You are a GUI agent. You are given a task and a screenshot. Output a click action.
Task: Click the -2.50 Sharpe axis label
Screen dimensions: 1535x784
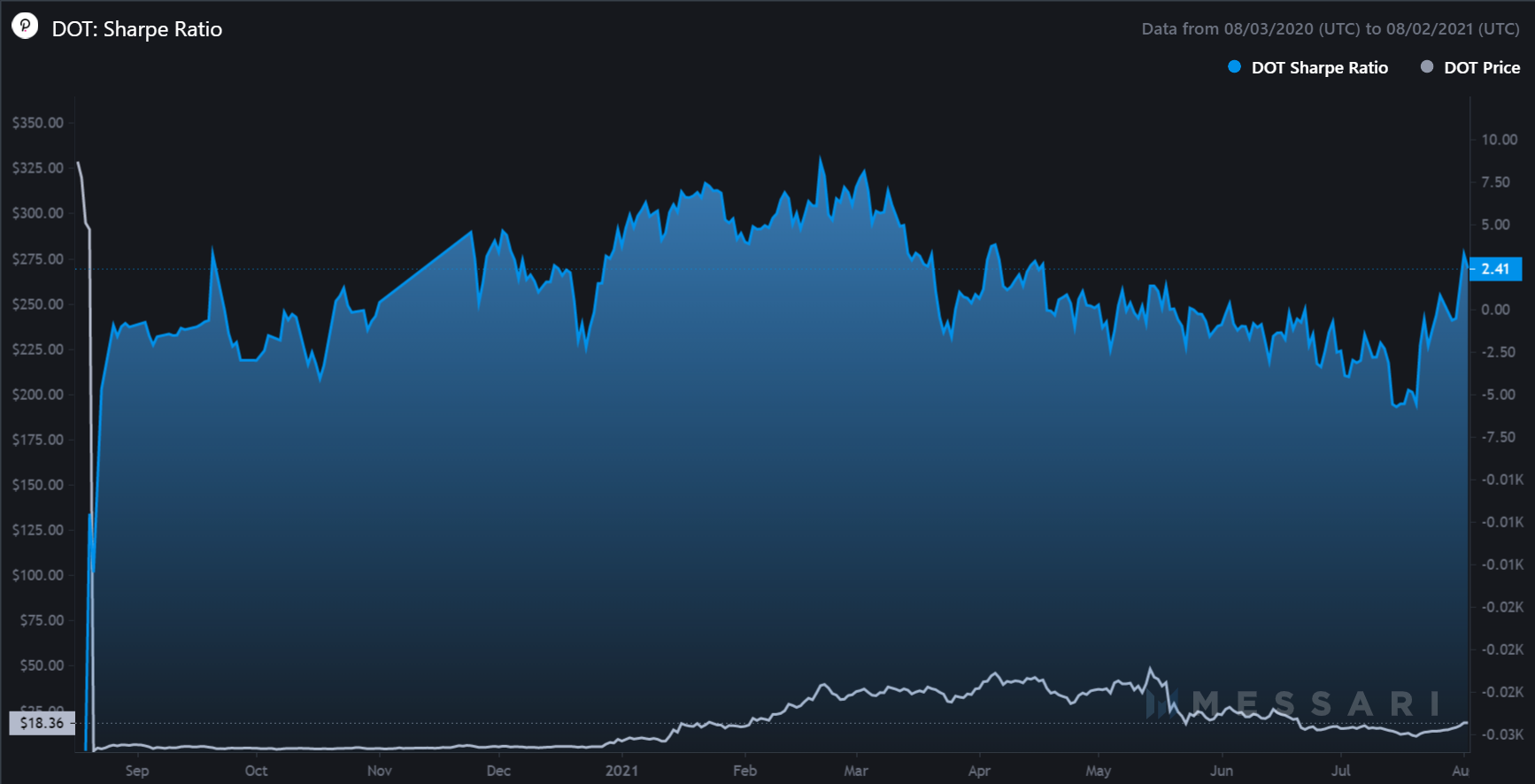tap(1499, 352)
